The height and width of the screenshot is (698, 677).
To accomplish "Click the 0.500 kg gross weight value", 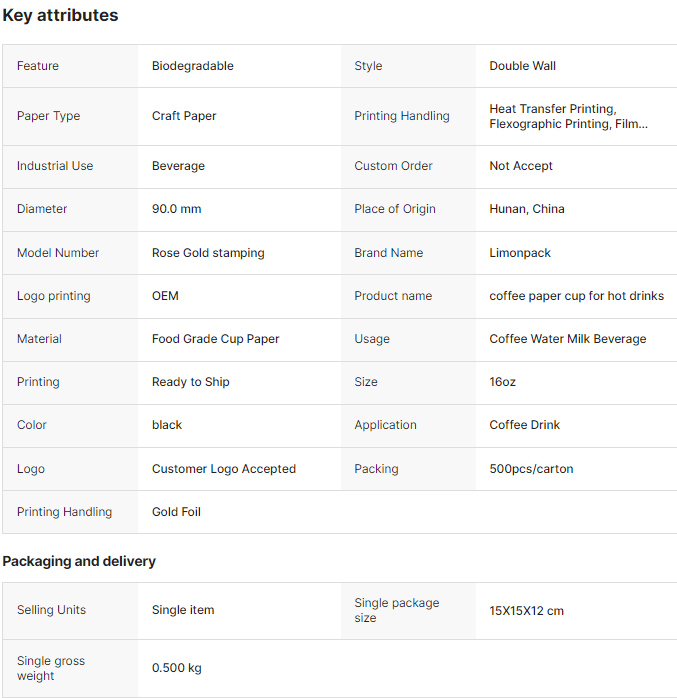I will pyautogui.click(x=177, y=668).
